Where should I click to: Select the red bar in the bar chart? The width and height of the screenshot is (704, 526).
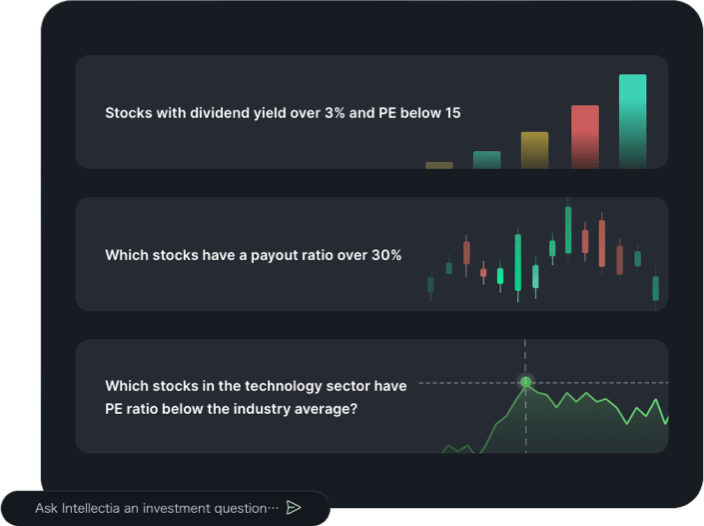[x=585, y=136]
